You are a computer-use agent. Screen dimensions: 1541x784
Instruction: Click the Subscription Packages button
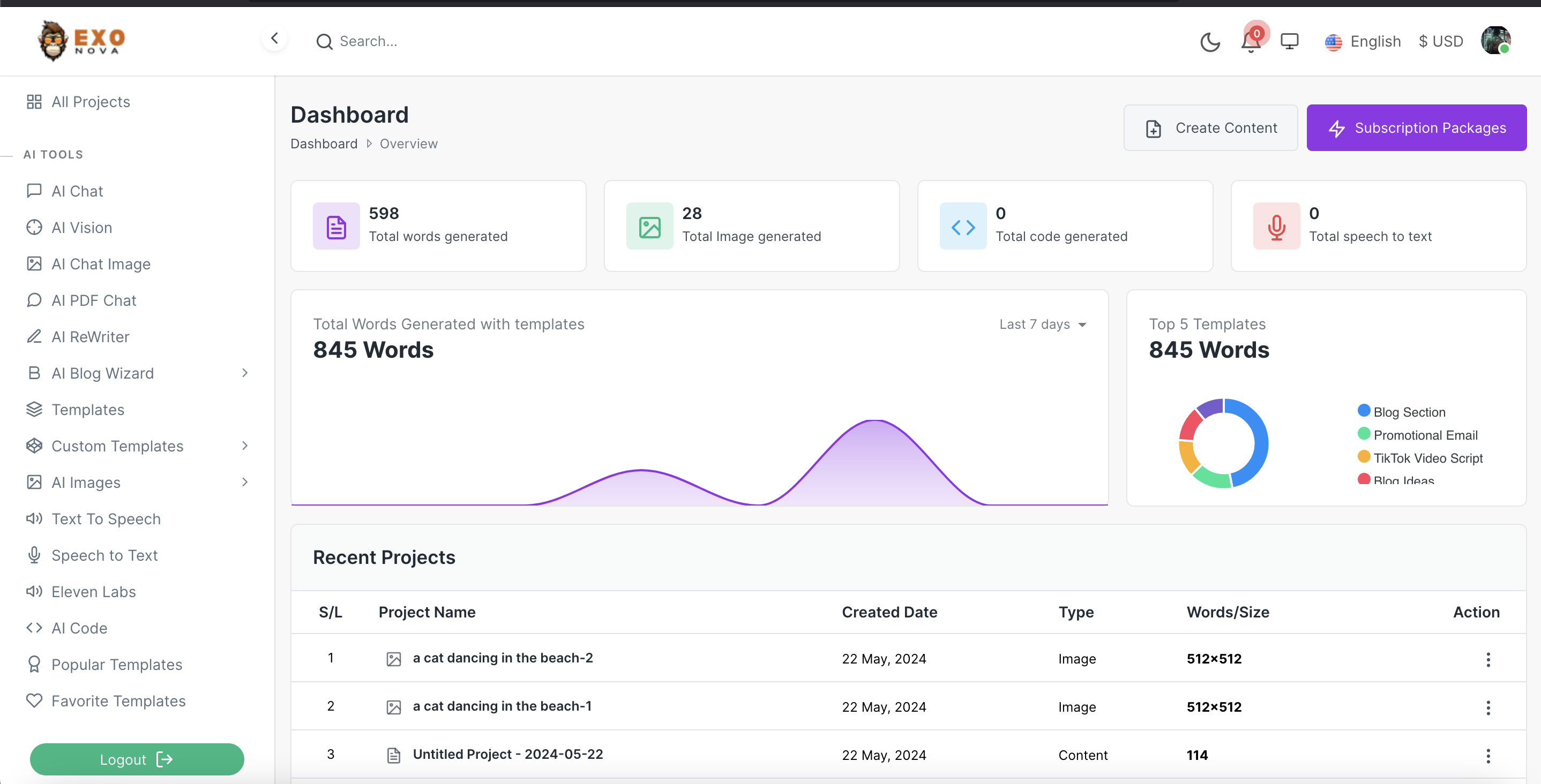(1416, 128)
